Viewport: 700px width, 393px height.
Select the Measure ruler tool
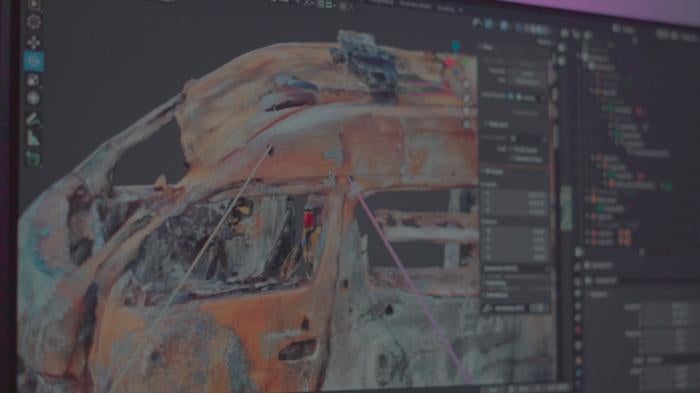point(33,138)
